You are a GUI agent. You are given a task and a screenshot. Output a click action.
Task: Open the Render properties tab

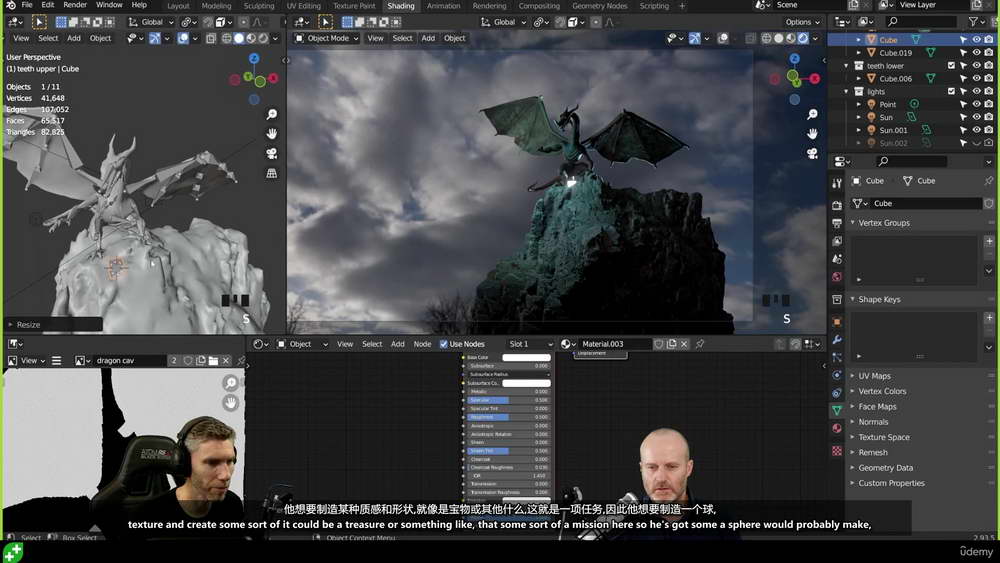(x=837, y=205)
